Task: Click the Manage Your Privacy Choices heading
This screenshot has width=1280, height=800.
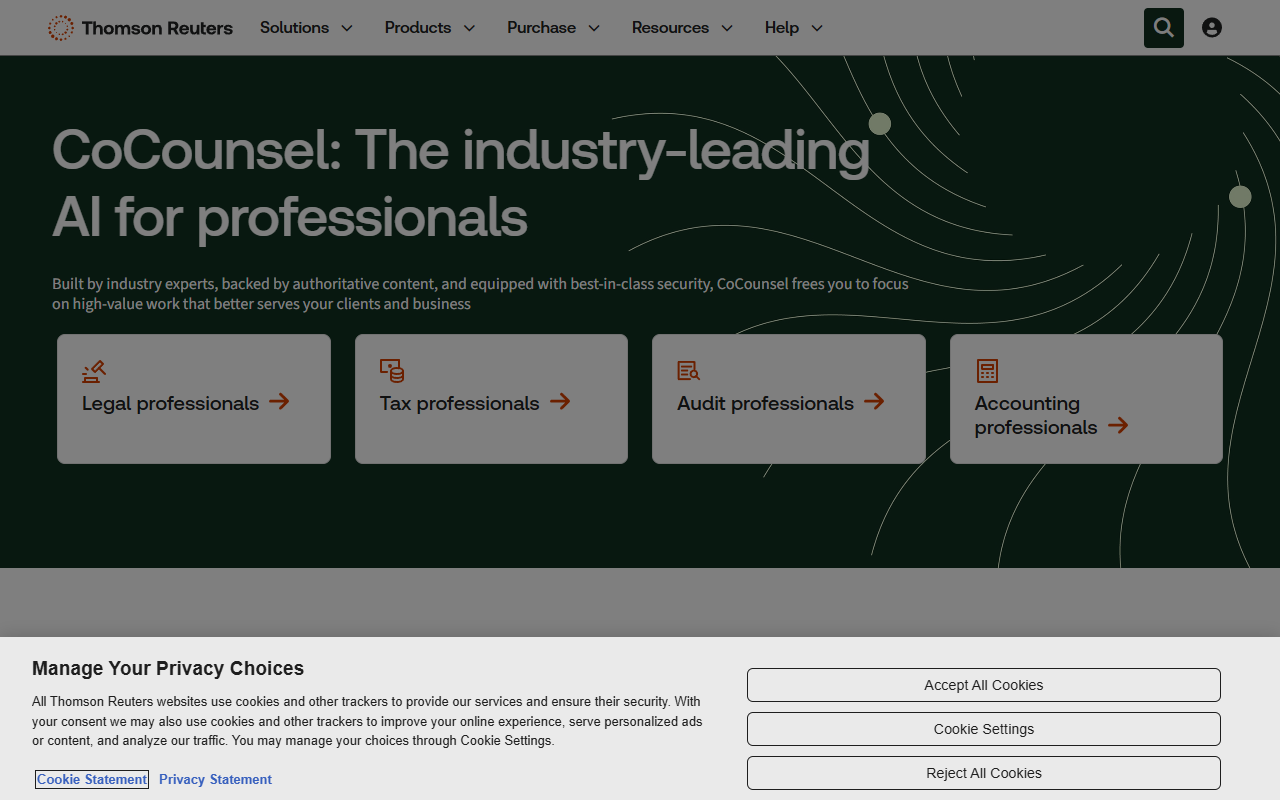Action: tap(168, 668)
